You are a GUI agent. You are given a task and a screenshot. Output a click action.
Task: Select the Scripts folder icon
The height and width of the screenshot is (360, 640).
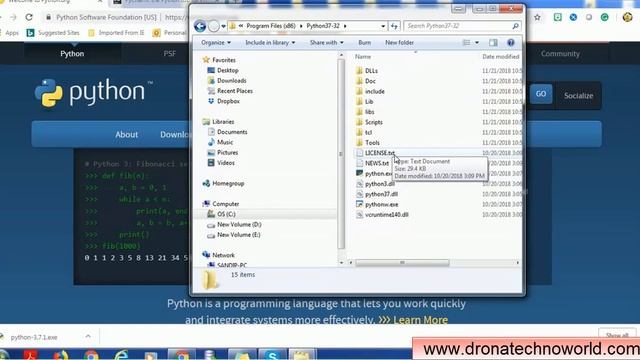click(359, 122)
